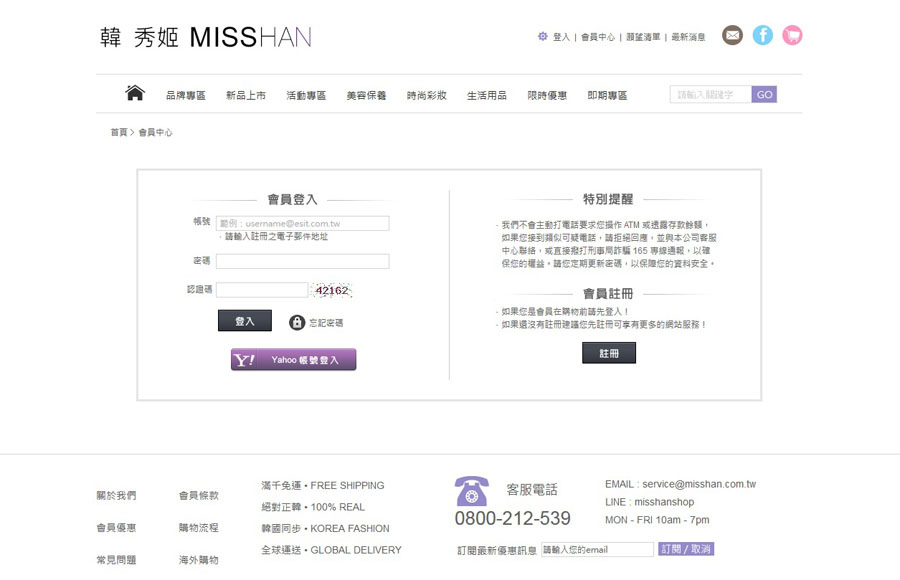Go to 首頁 breadcrumb link
The height and width of the screenshot is (580, 900).
pyautogui.click(x=119, y=132)
